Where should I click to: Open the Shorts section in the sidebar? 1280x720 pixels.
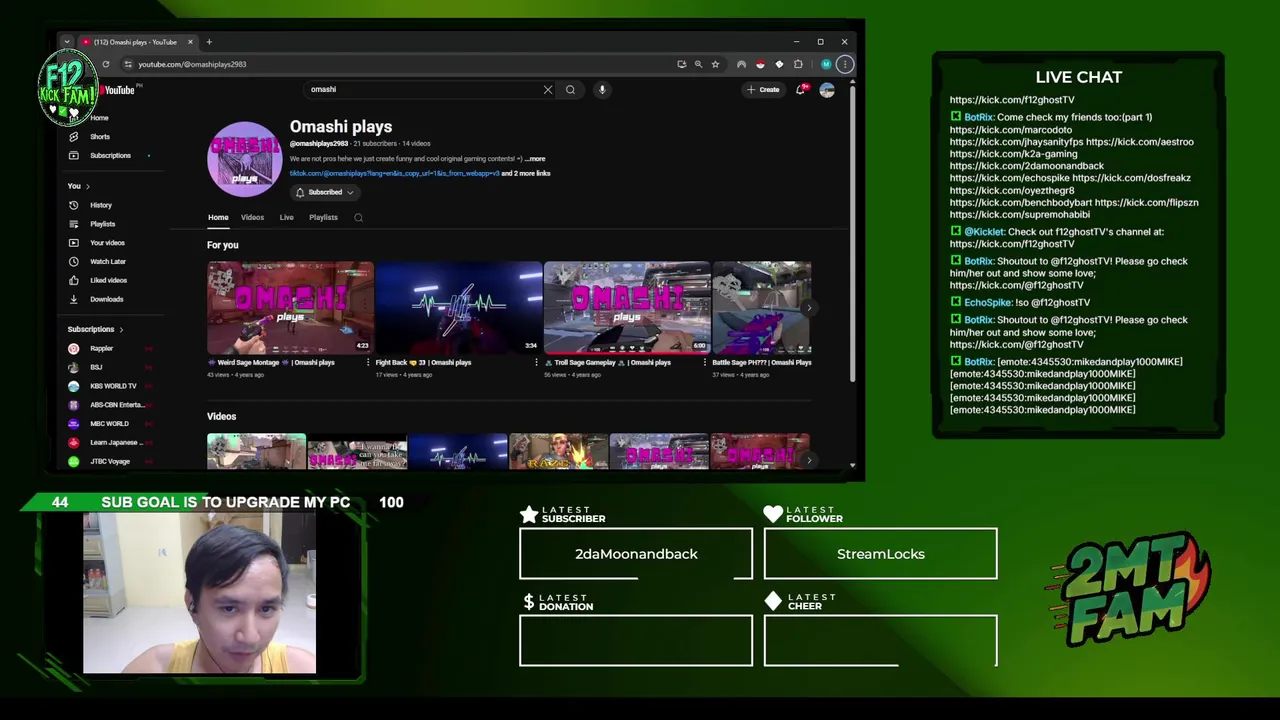tap(99, 136)
